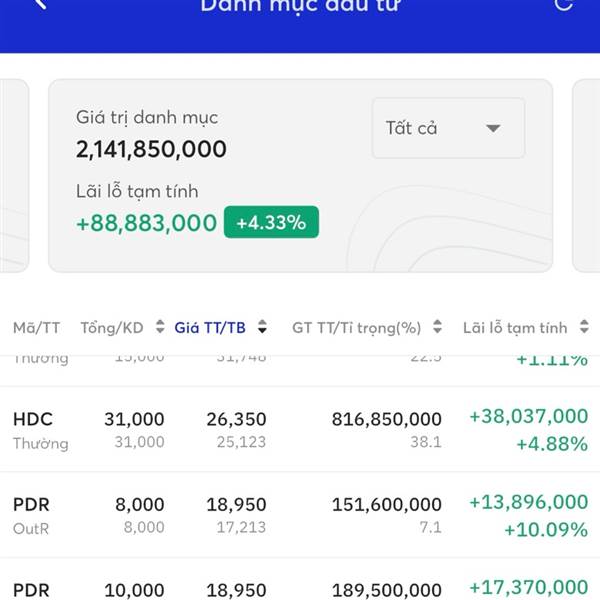Screen dimensions: 600x600
Task: Select HDC price 26,350
Action: [x=236, y=419]
